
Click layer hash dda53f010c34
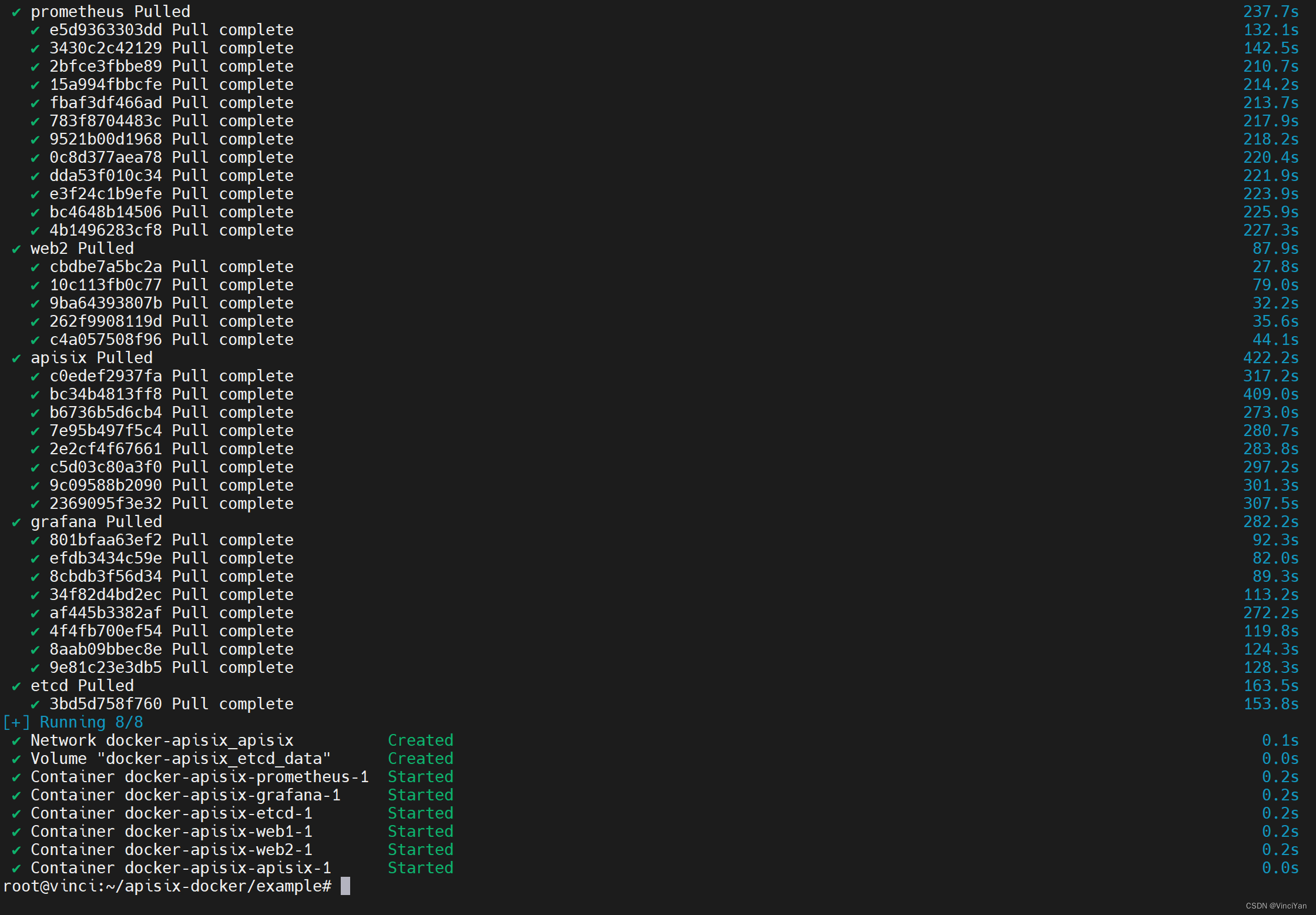(106, 176)
